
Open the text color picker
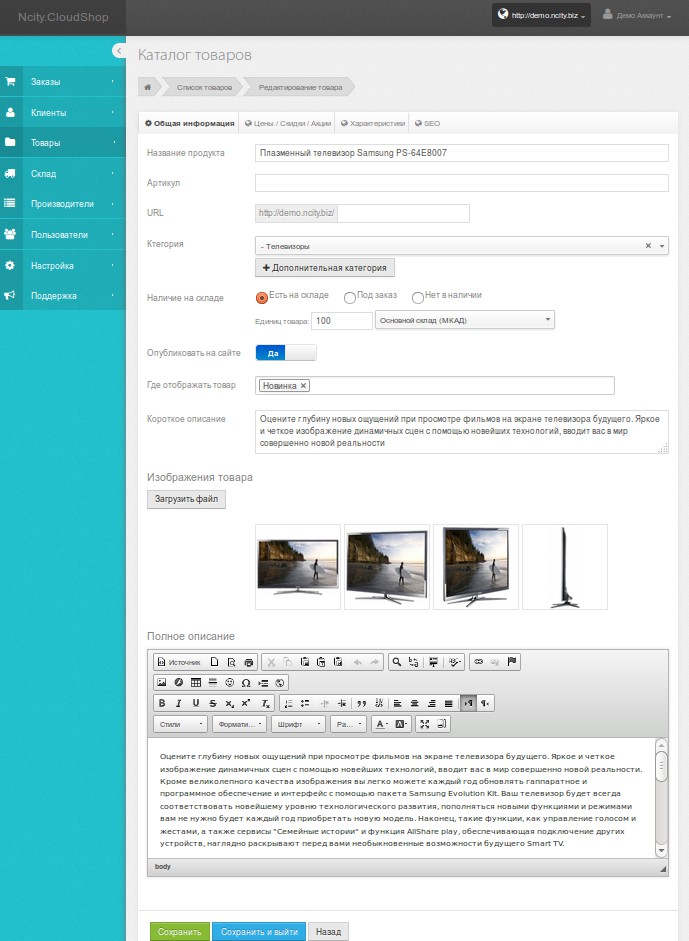point(382,724)
